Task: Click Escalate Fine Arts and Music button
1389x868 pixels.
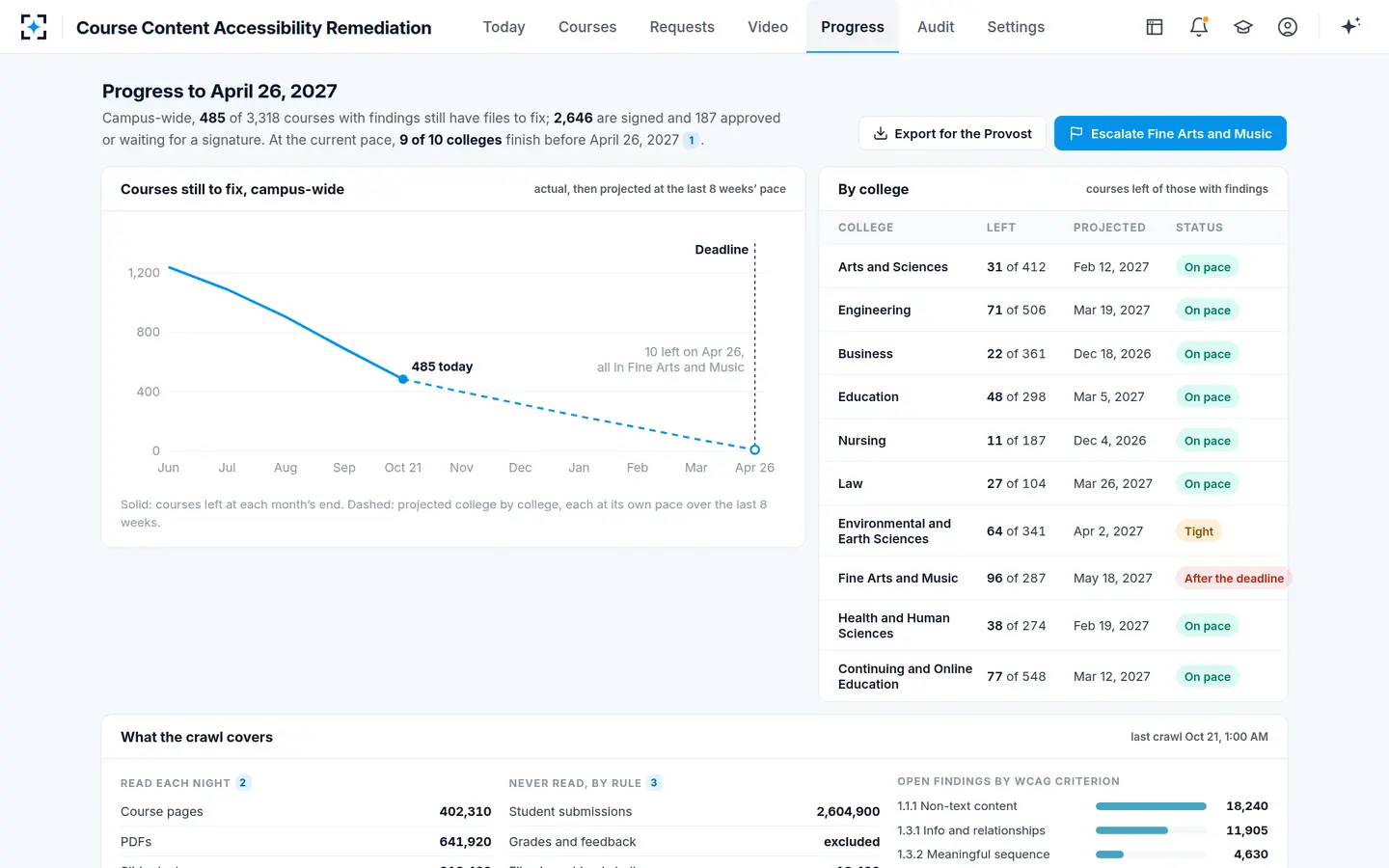Action: (x=1170, y=133)
